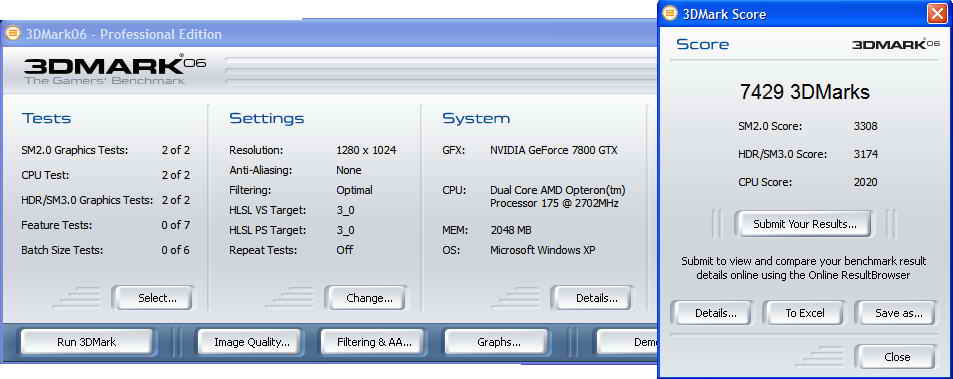Save results with Save as... button
This screenshot has width=953, height=379.
tap(895, 313)
